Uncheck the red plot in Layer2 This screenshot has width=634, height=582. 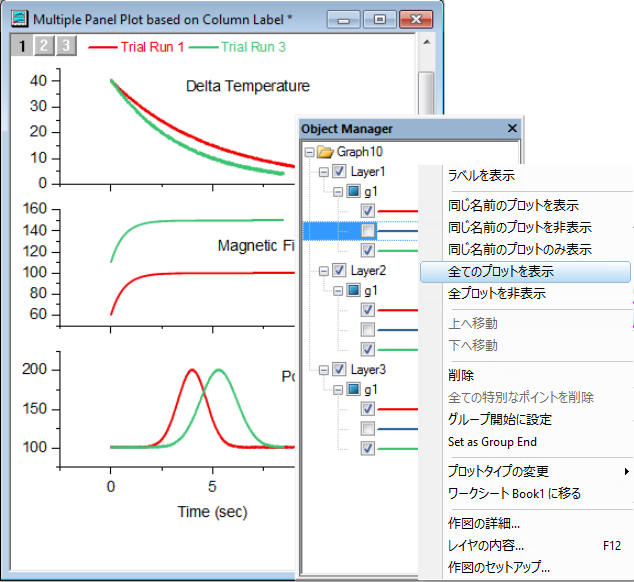pos(368,310)
